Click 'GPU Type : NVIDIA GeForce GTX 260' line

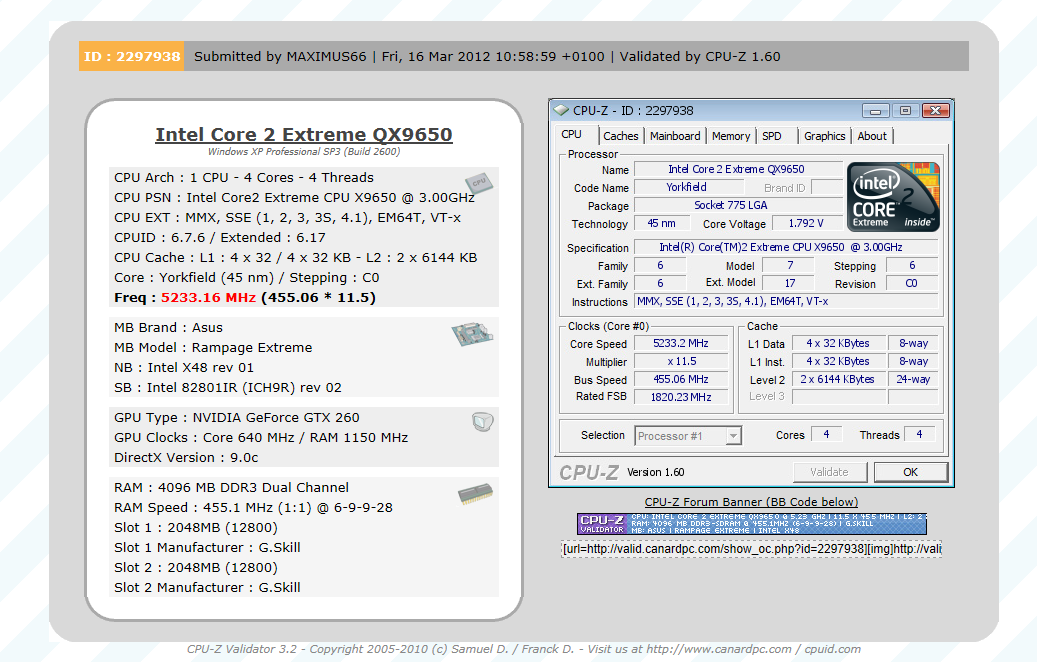(237, 418)
